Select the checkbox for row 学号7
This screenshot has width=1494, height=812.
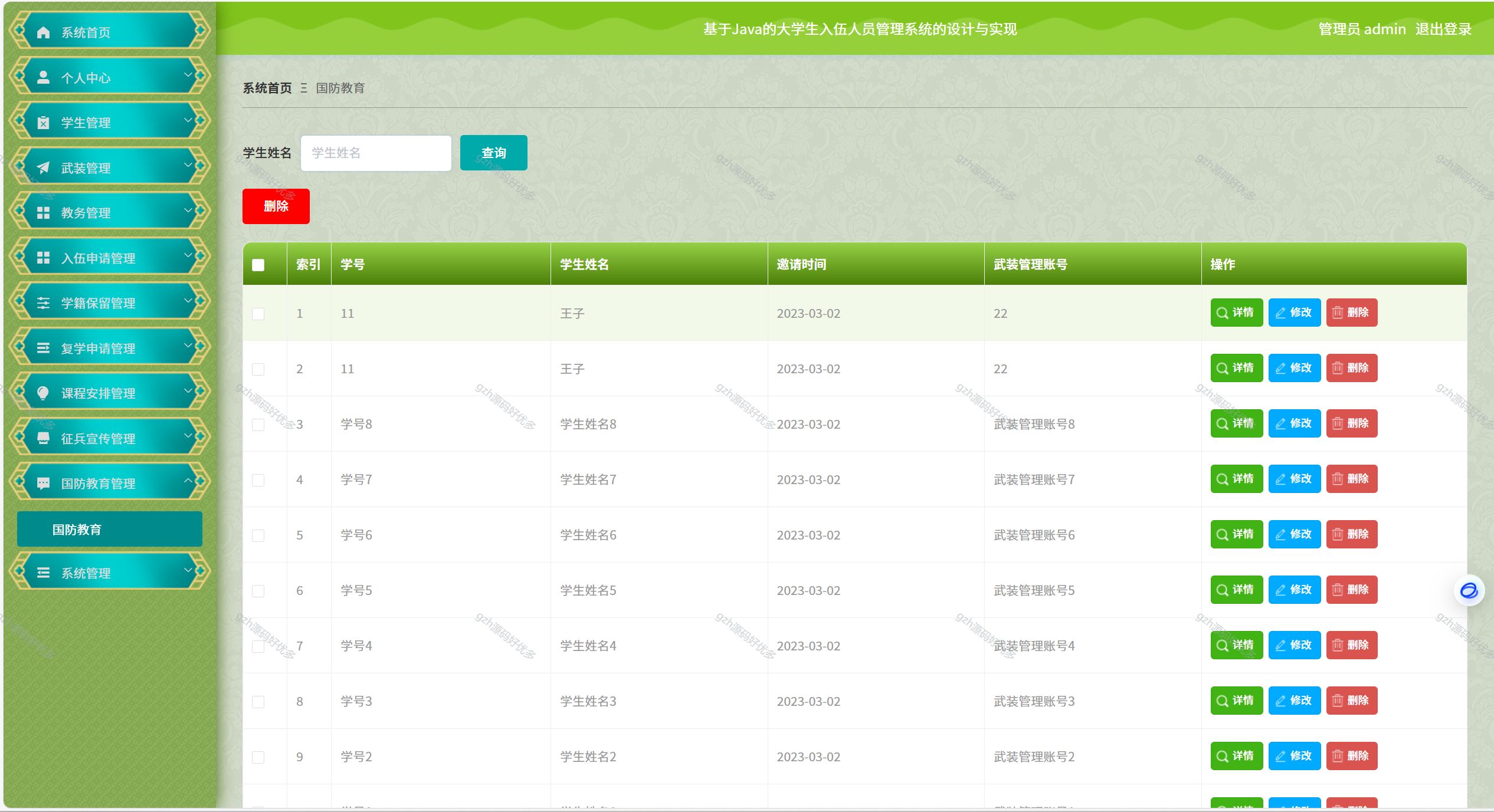(258, 480)
